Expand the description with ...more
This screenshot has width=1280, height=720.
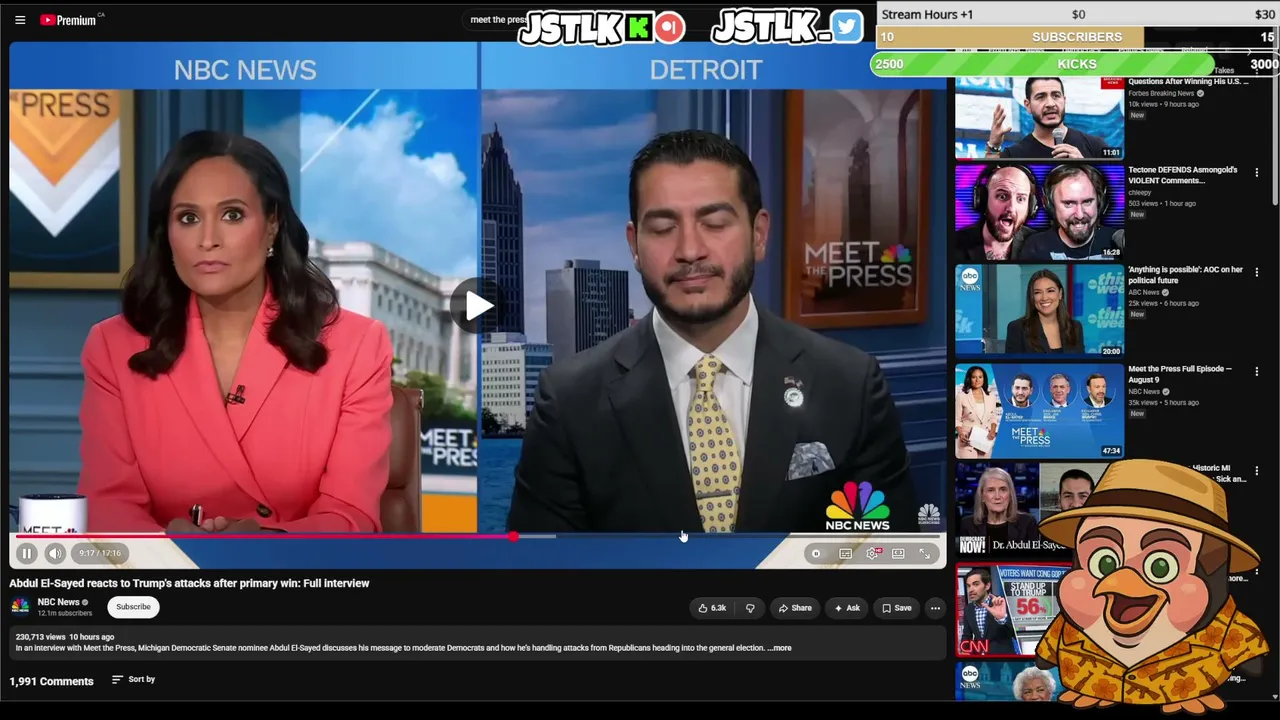pyautogui.click(x=779, y=648)
